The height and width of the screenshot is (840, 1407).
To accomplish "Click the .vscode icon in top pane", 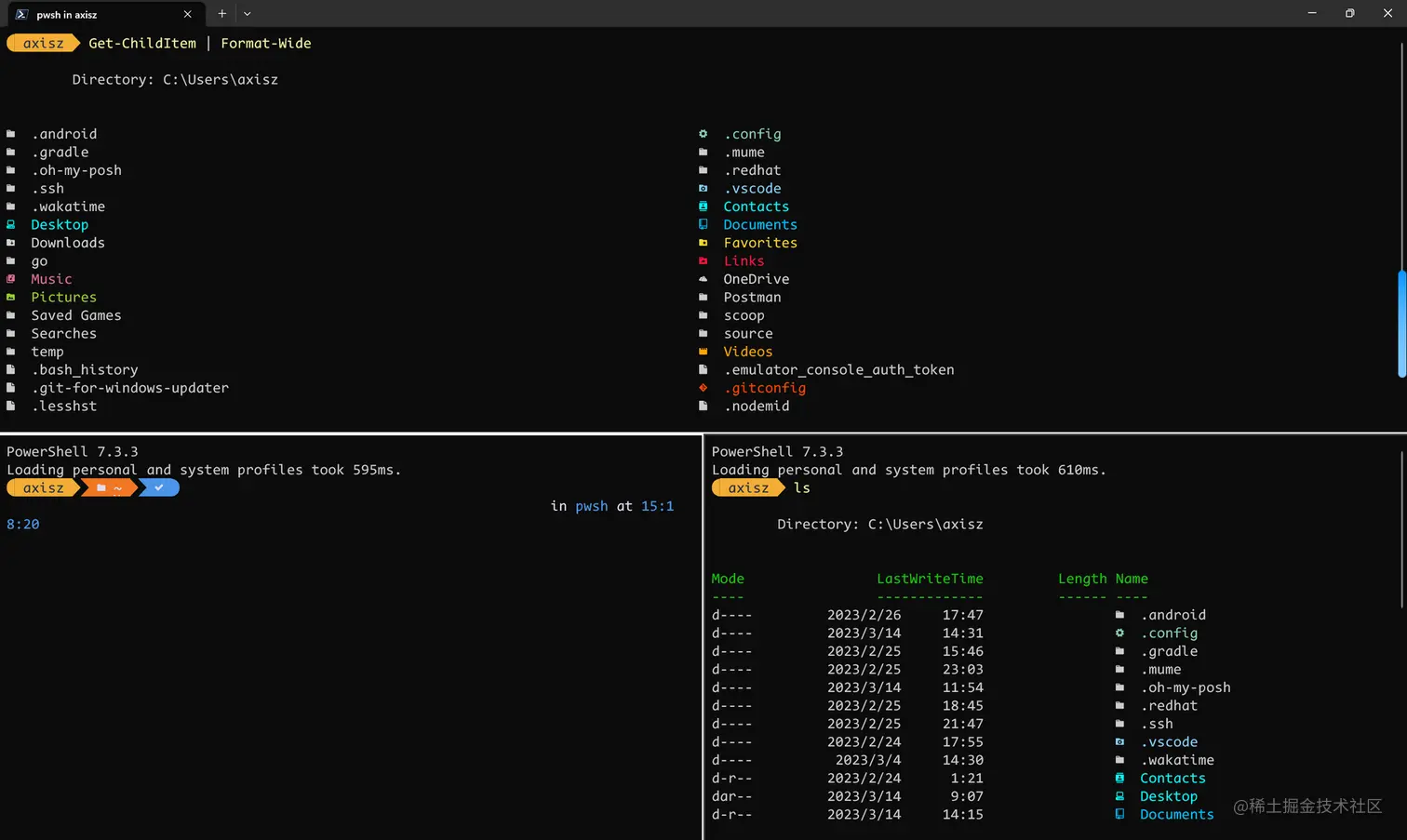I will (703, 188).
